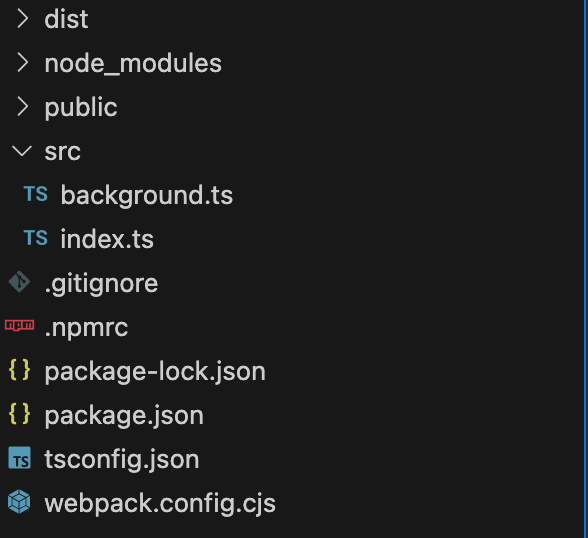Expand the dist folder chevron
This screenshot has height=538, width=588.
click(22, 19)
